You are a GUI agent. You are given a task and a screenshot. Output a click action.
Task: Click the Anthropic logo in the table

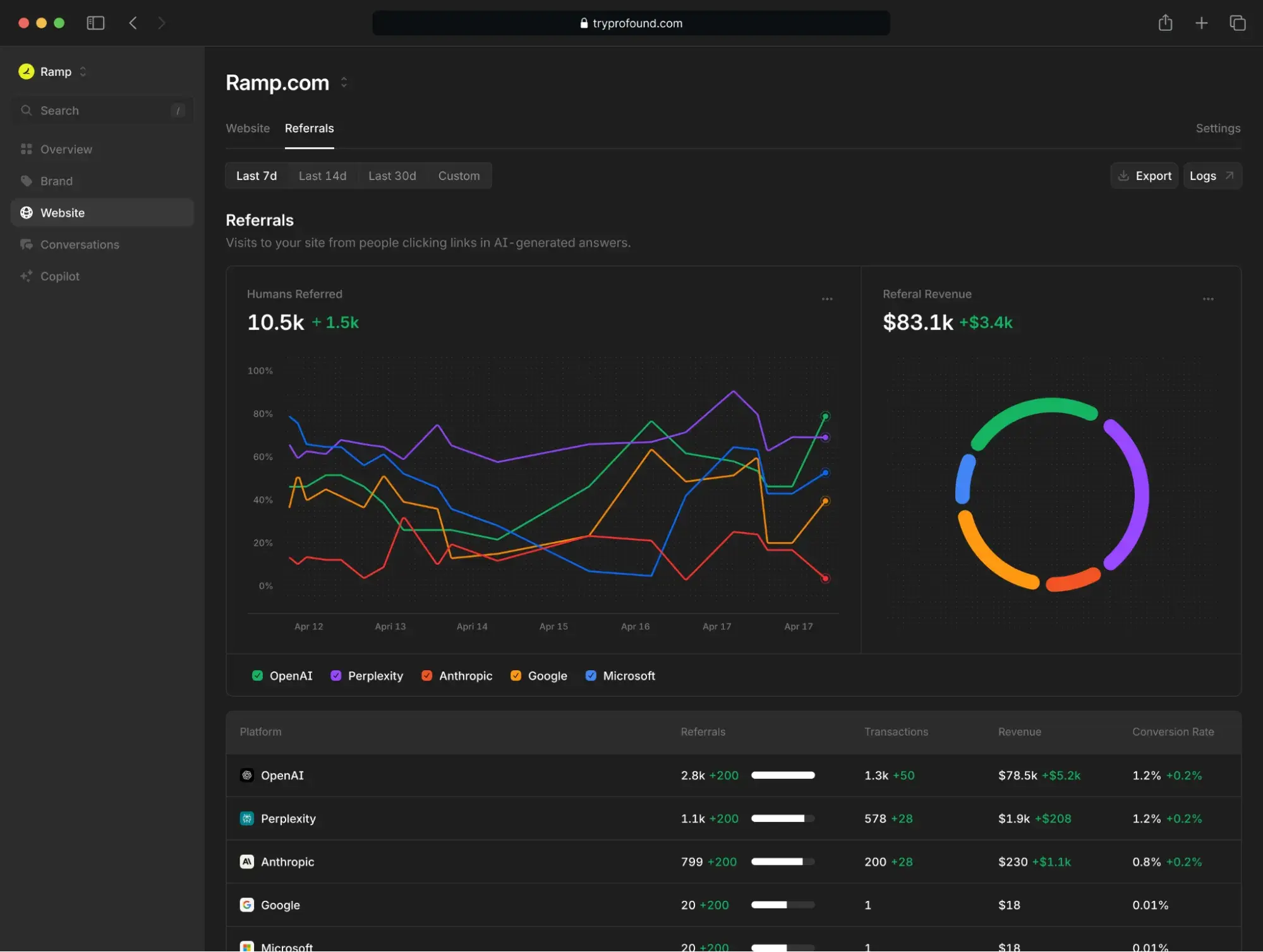point(246,861)
